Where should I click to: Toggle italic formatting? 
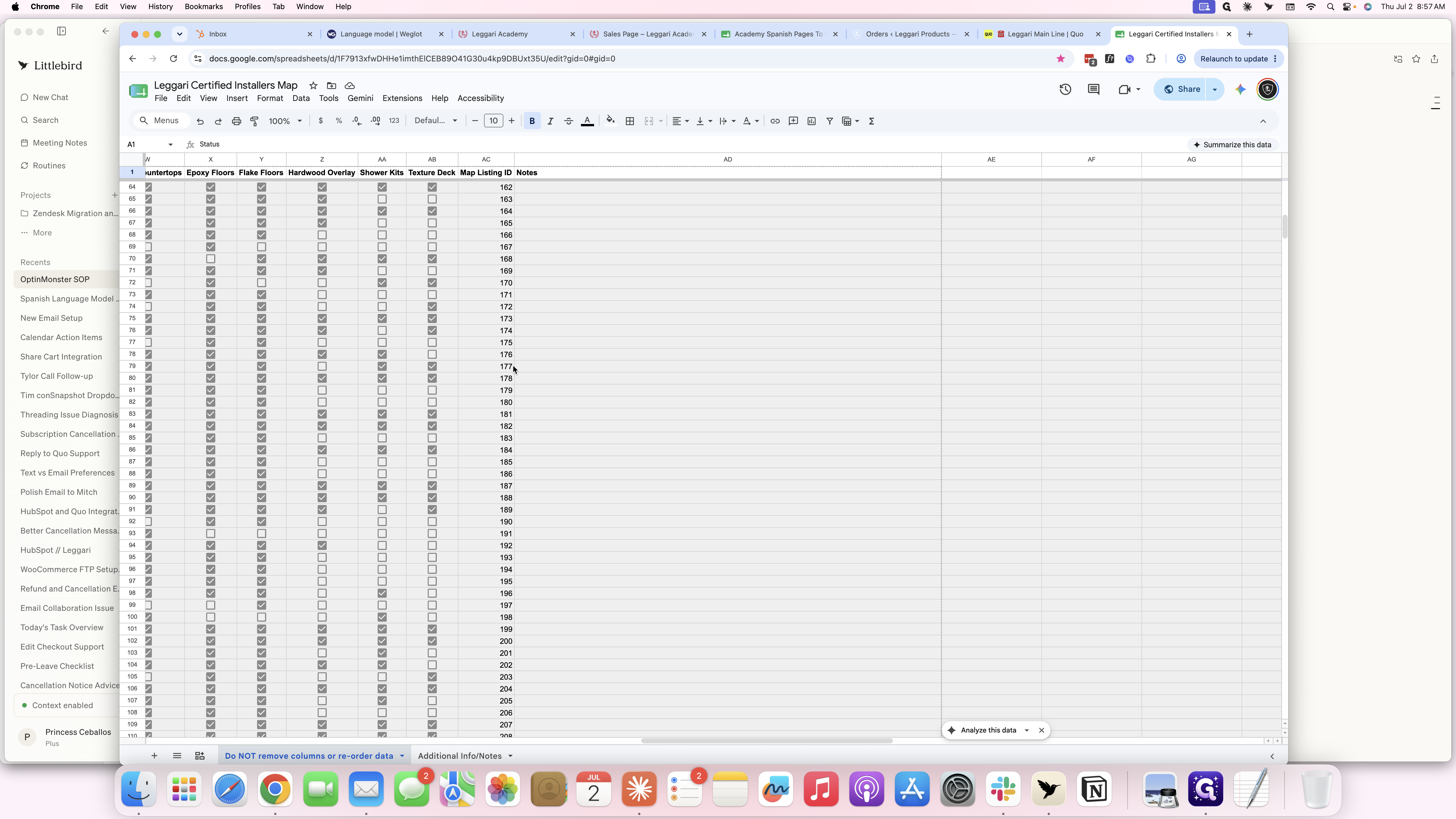coord(550,121)
